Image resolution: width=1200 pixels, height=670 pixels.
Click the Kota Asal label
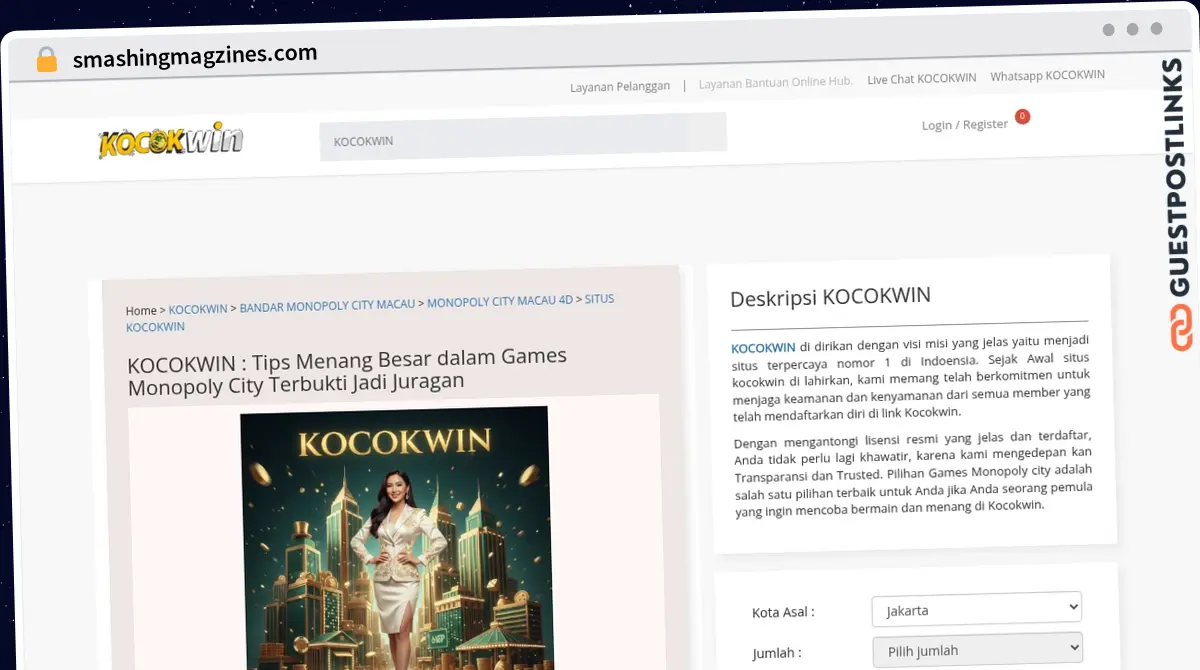(783, 612)
